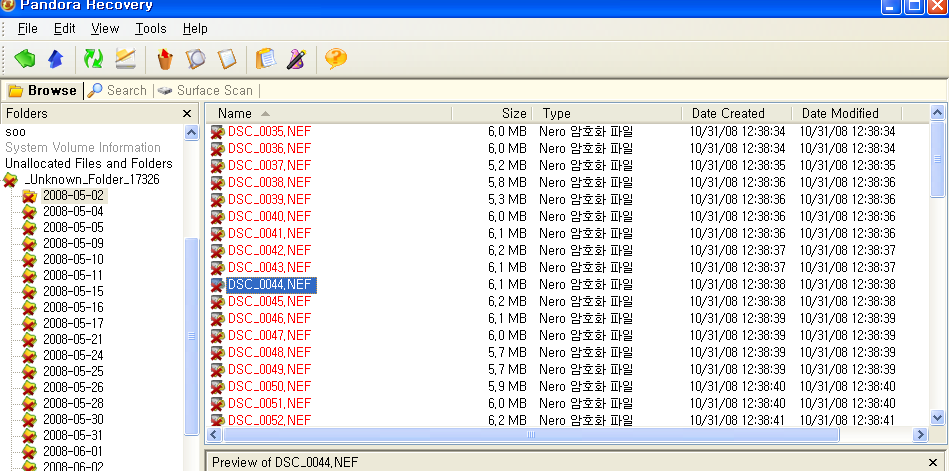Switch to the Search tab
This screenshot has height=471, width=949.
tap(117, 91)
